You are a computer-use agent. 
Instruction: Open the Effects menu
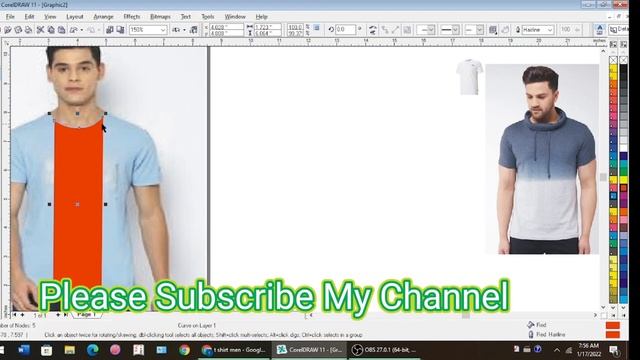pyautogui.click(x=131, y=17)
